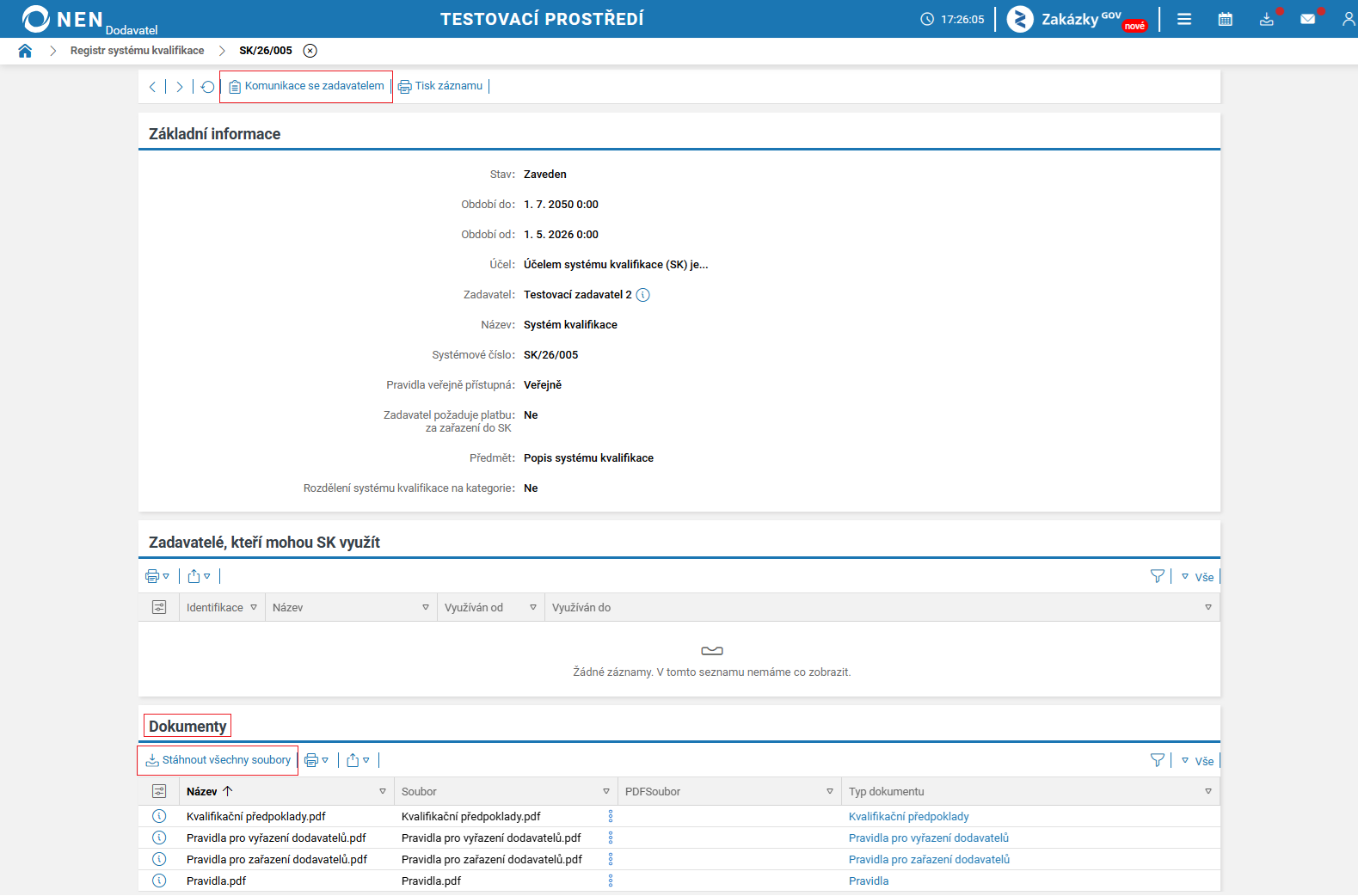Open Využíván do column dropdown

coord(1208,607)
